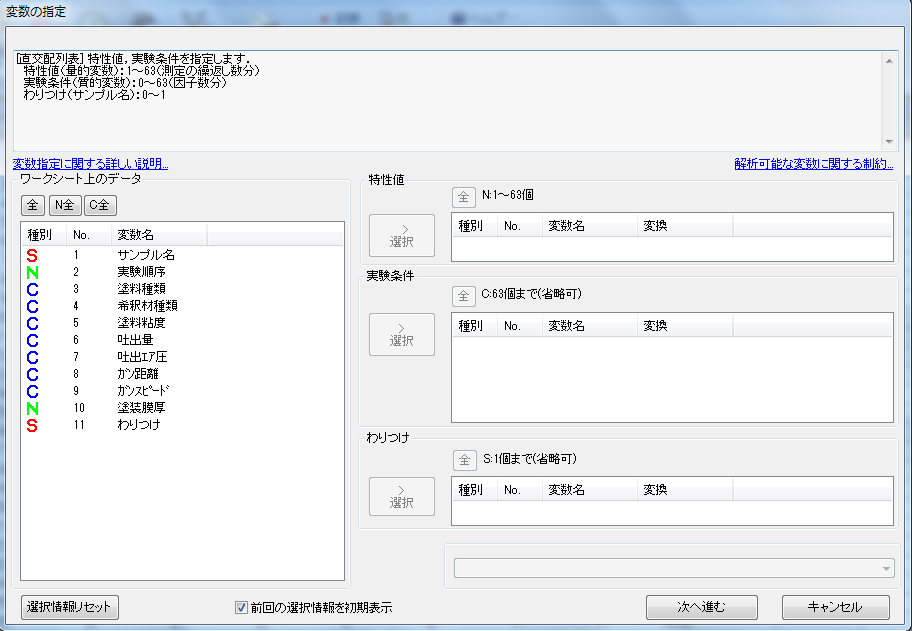Select variable name 希釈材種類

click(147, 305)
